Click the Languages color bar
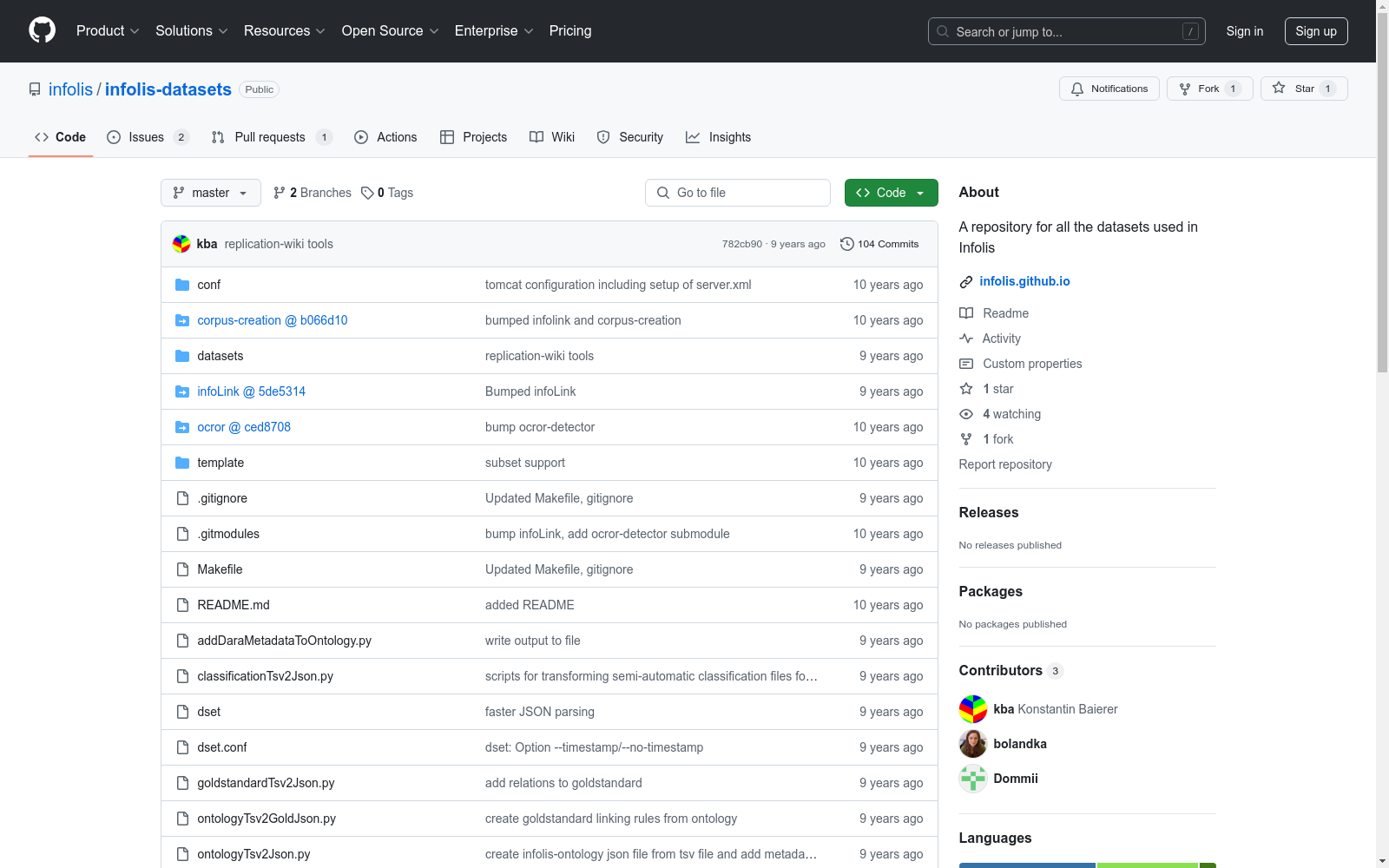Image resolution: width=1389 pixels, height=868 pixels. [1088, 865]
